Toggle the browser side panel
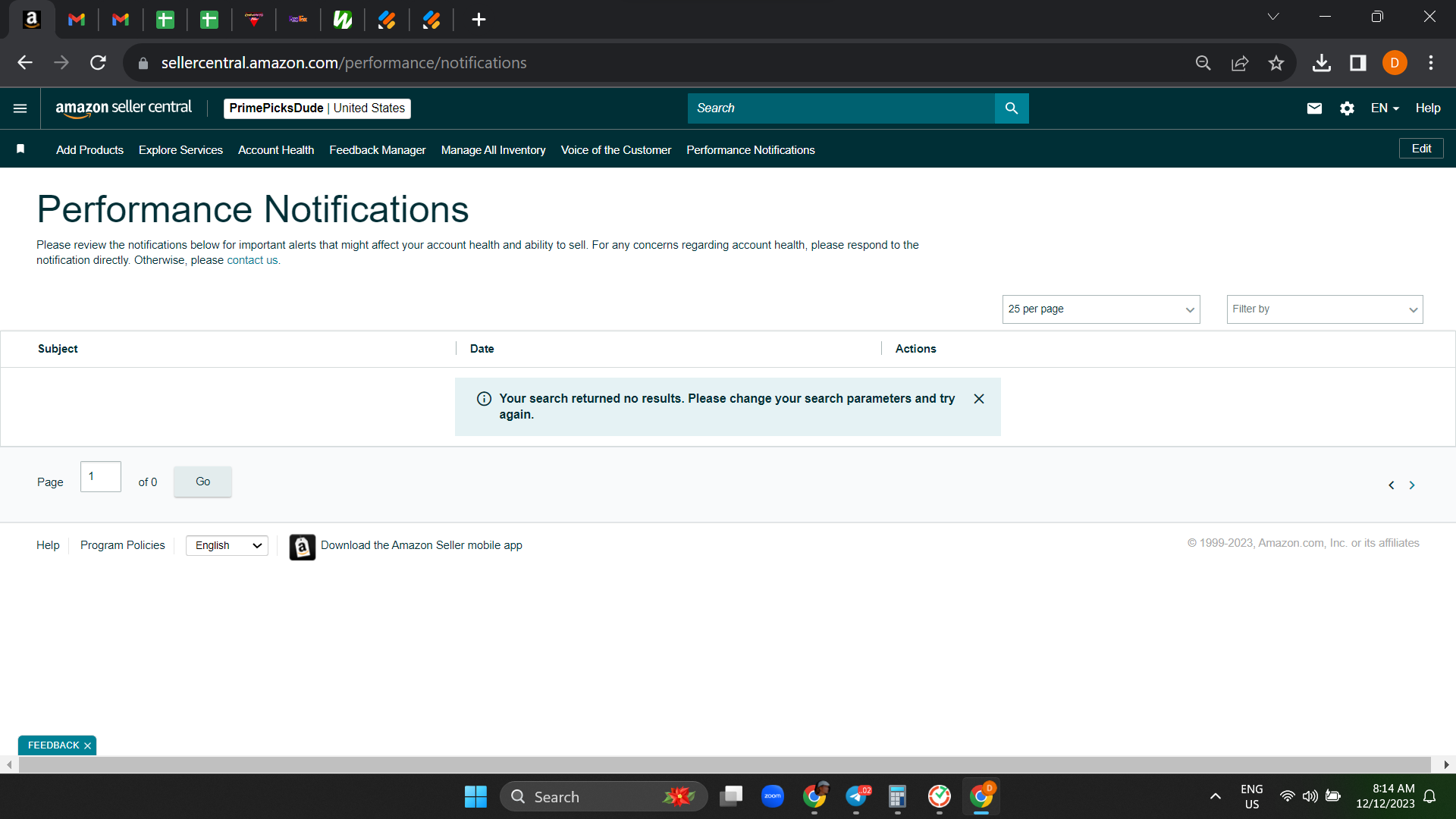This screenshot has height=819, width=1456. pyautogui.click(x=1358, y=63)
